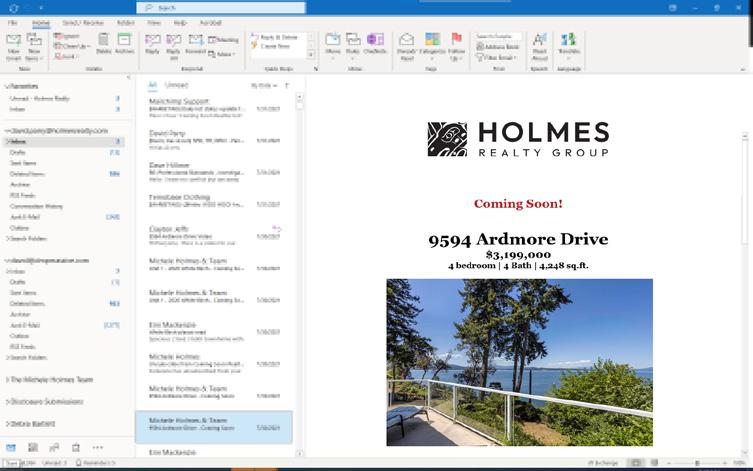
Task: Expand the Quick Steps gallery
Action: [x=311, y=55]
